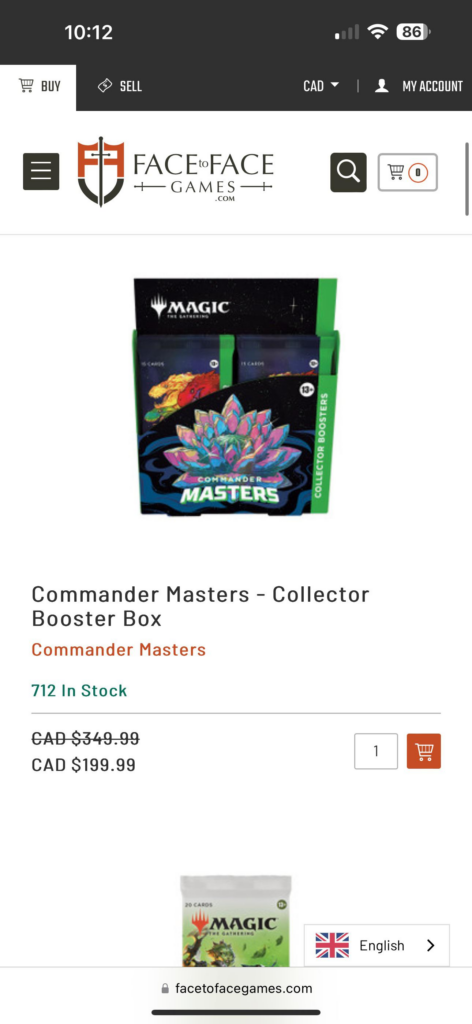Screen dimensions: 472x1024
Task: Tap the search magnifier icon
Action: 348,172
